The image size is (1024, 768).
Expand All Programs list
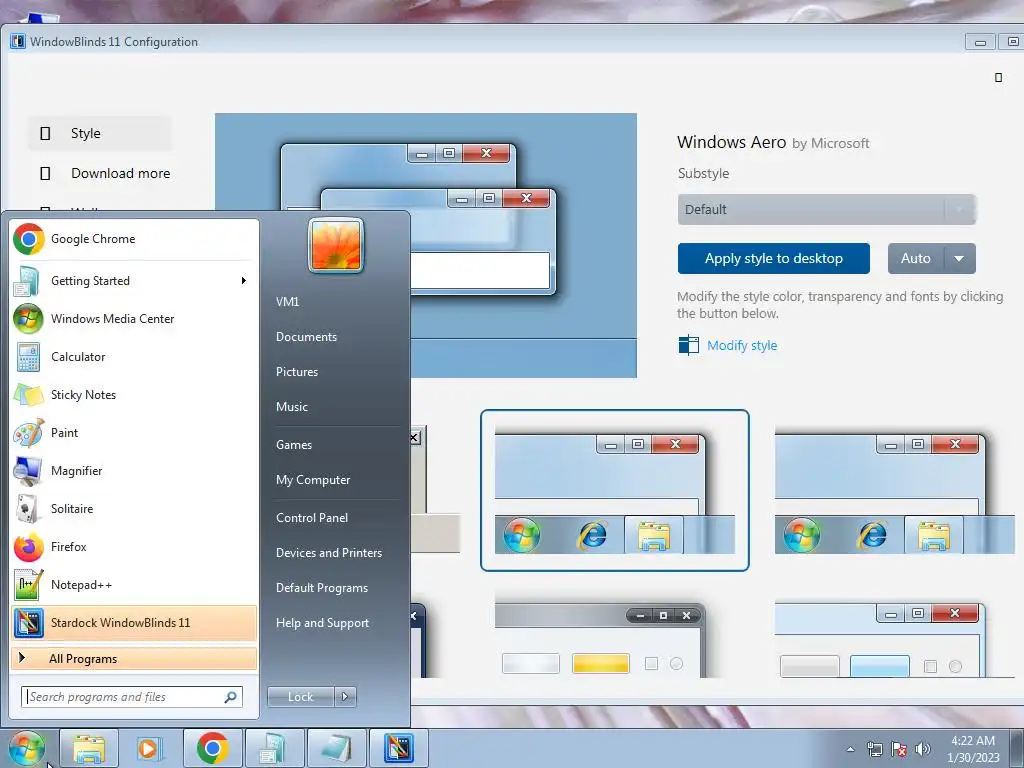click(x=134, y=658)
